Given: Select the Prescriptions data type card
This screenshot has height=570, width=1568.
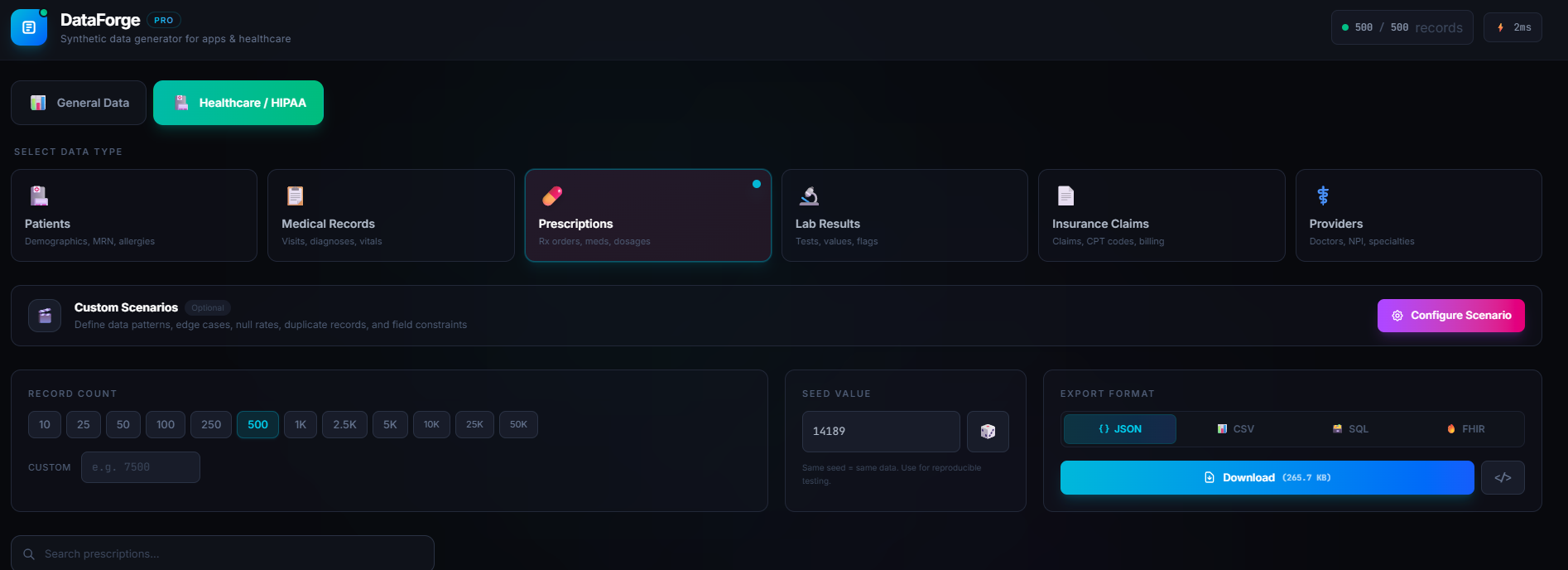Looking at the screenshot, I should [x=648, y=215].
